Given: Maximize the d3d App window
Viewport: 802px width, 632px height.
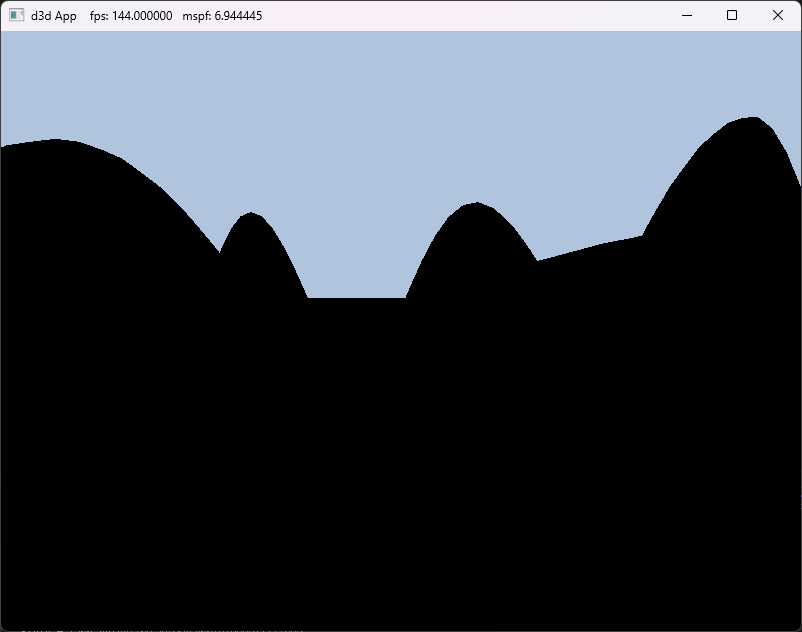Looking at the screenshot, I should pyautogui.click(x=732, y=15).
